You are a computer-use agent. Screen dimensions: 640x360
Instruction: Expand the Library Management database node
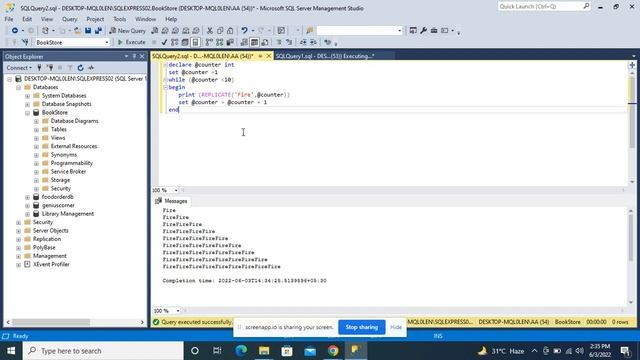[x=27, y=214]
